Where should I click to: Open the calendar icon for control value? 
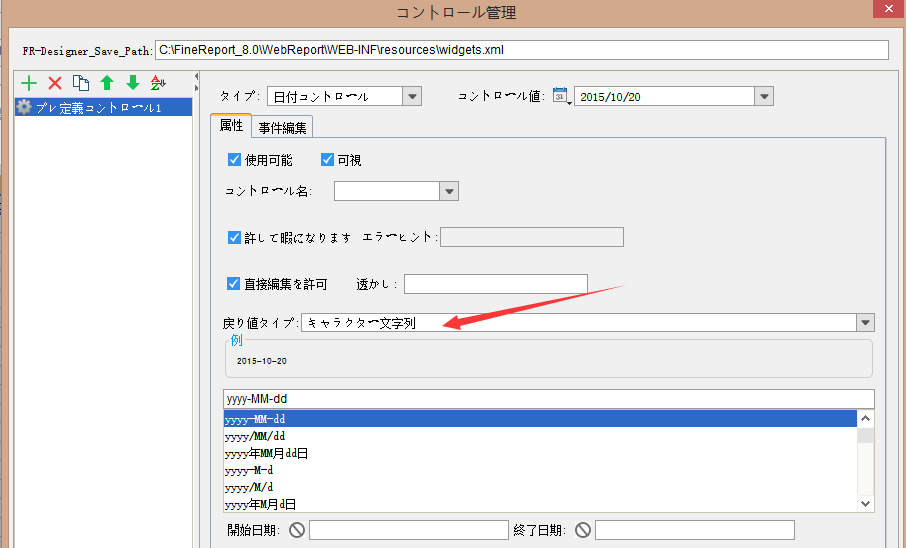pyautogui.click(x=560, y=95)
